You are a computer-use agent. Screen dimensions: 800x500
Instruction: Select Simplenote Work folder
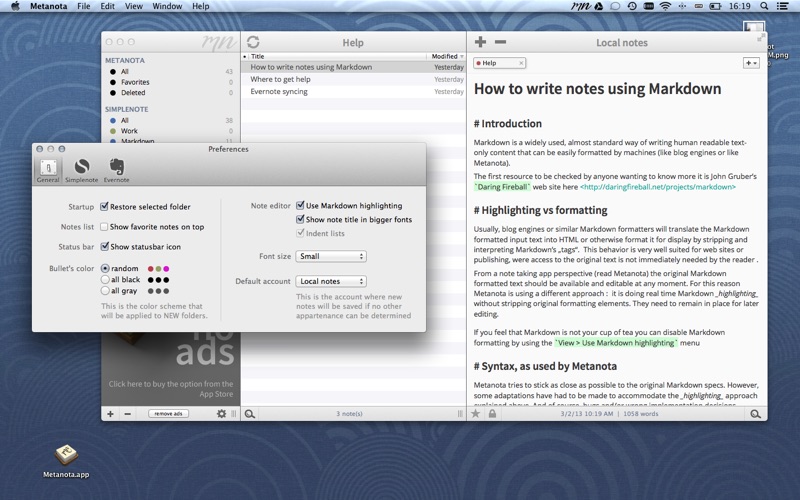click(171, 131)
